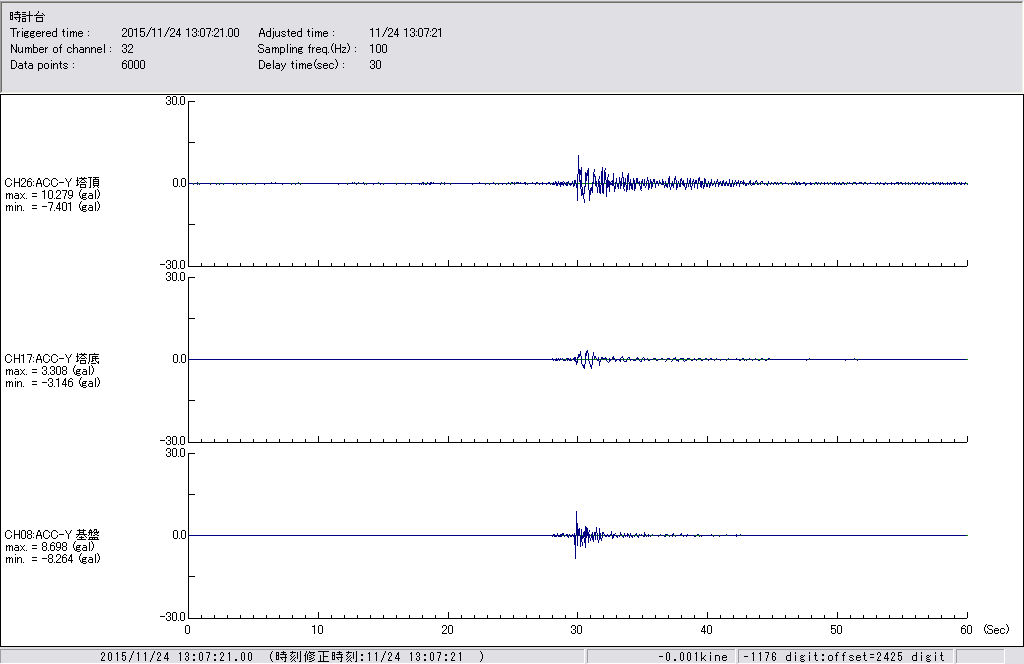Click the Sampling freq.(Hz) value 100
Screen dimensions: 1024x664
377,49
